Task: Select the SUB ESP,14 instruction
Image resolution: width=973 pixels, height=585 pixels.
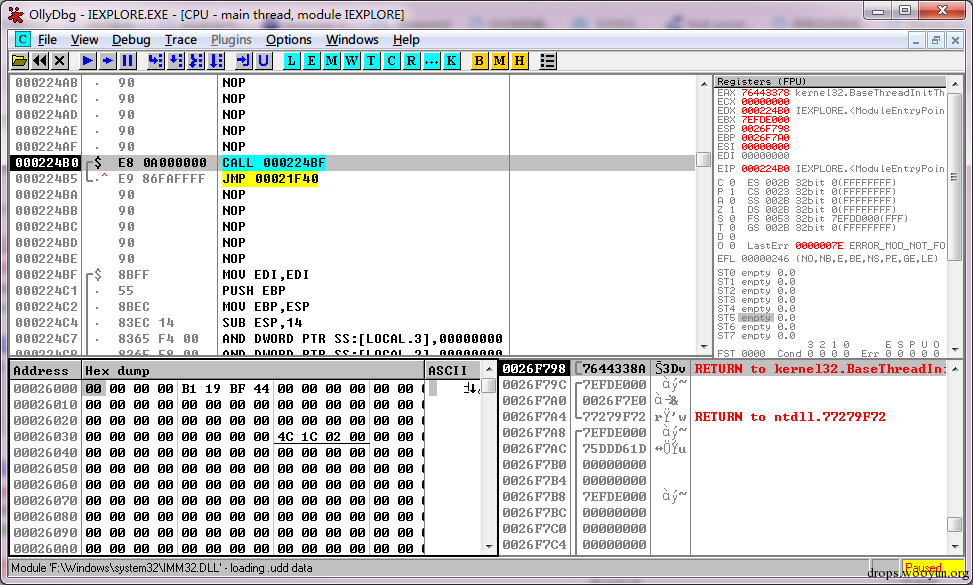Action: [262, 323]
